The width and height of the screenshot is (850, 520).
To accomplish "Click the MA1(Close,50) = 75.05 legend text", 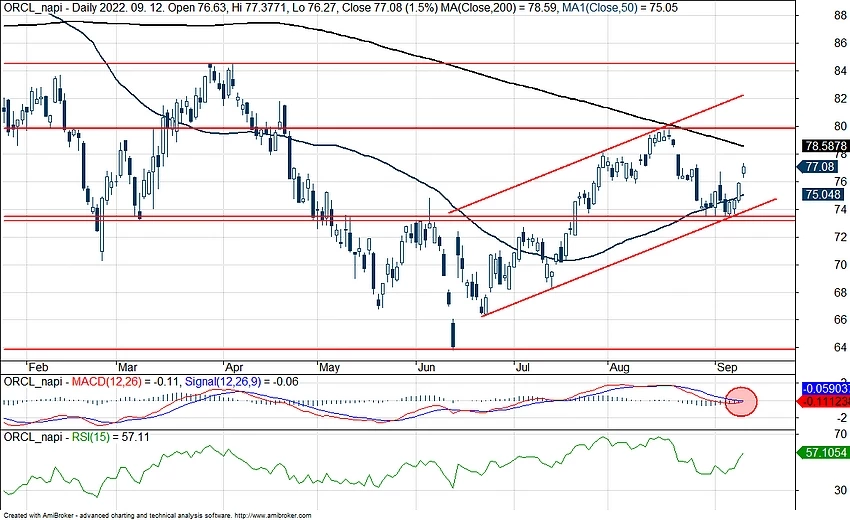I will pyautogui.click(x=619, y=8).
